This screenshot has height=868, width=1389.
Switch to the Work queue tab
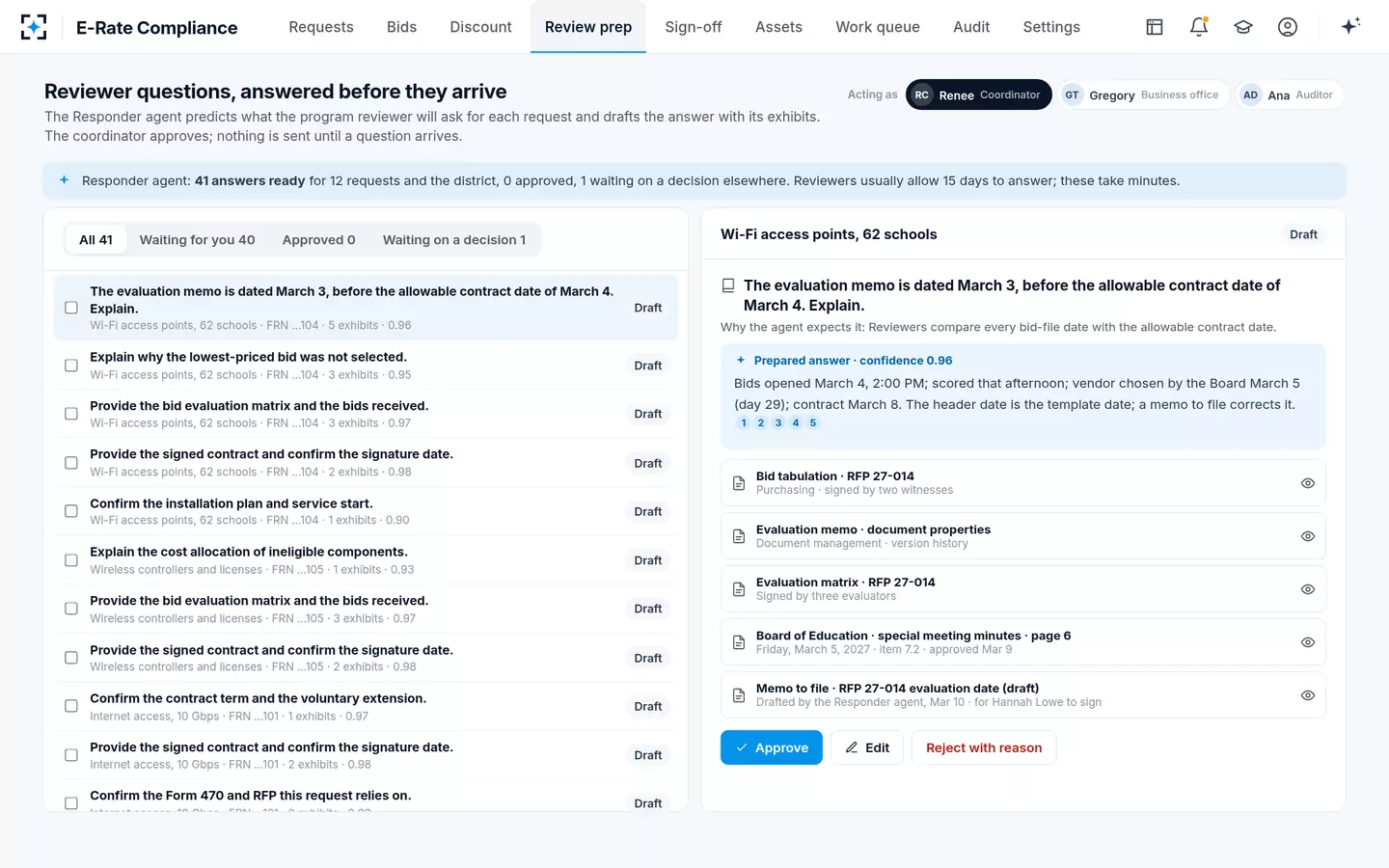coord(878,27)
